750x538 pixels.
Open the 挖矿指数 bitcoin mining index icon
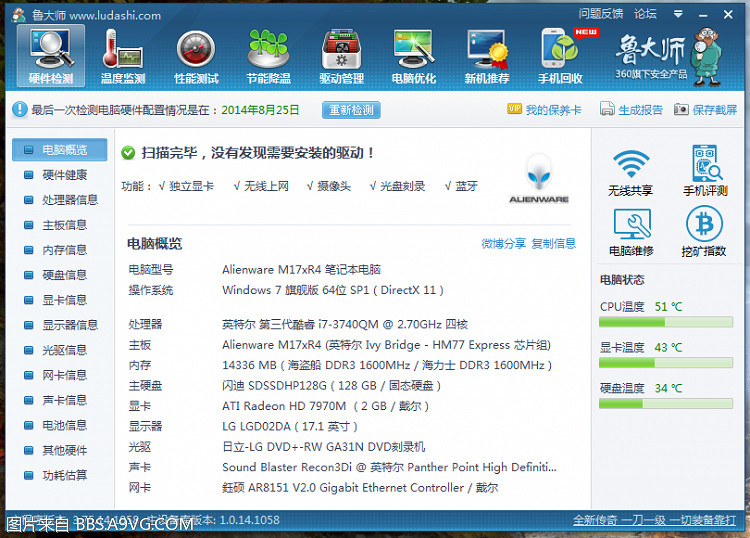pyautogui.click(x=704, y=232)
